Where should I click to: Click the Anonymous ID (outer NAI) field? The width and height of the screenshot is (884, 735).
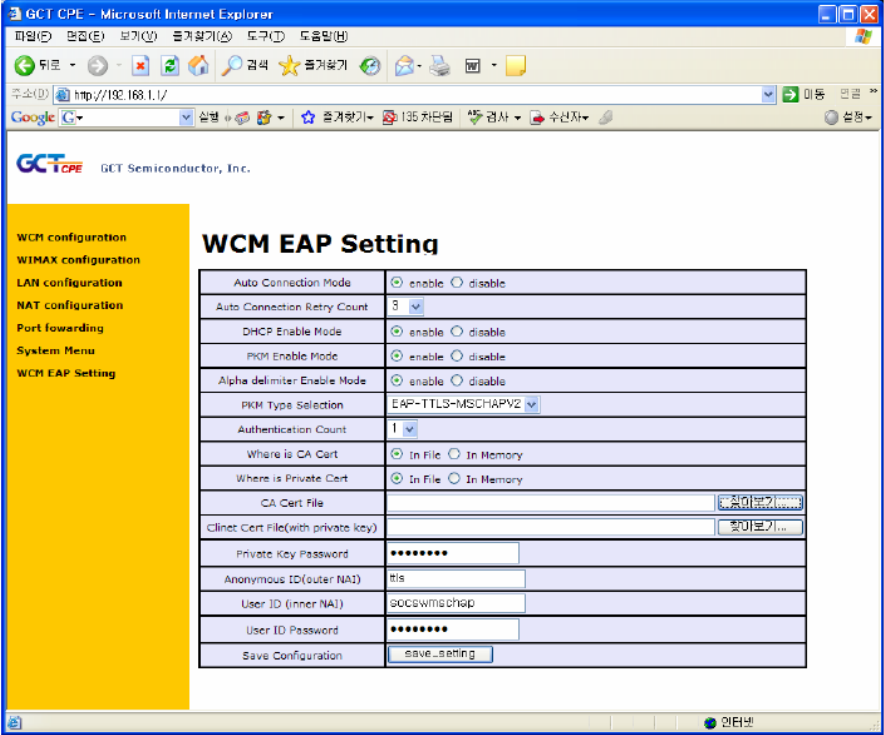pyautogui.click(x=456, y=578)
